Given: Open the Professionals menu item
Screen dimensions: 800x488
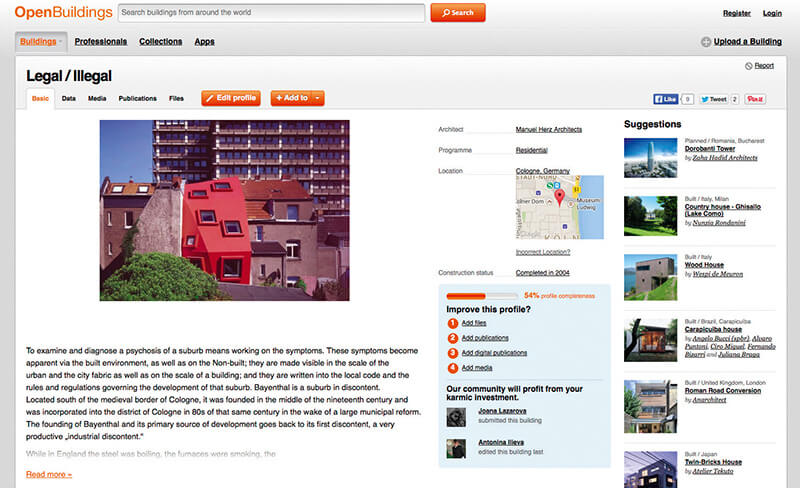Looking at the screenshot, I should tap(101, 42).
